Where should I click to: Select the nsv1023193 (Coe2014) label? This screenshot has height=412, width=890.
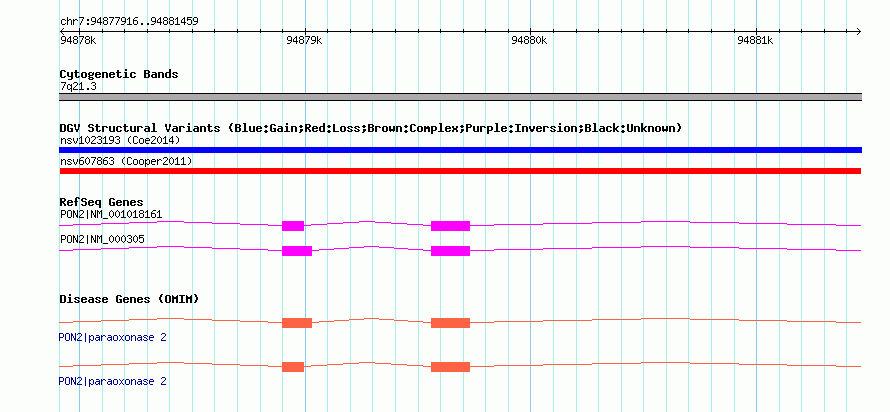coord(120,140)
